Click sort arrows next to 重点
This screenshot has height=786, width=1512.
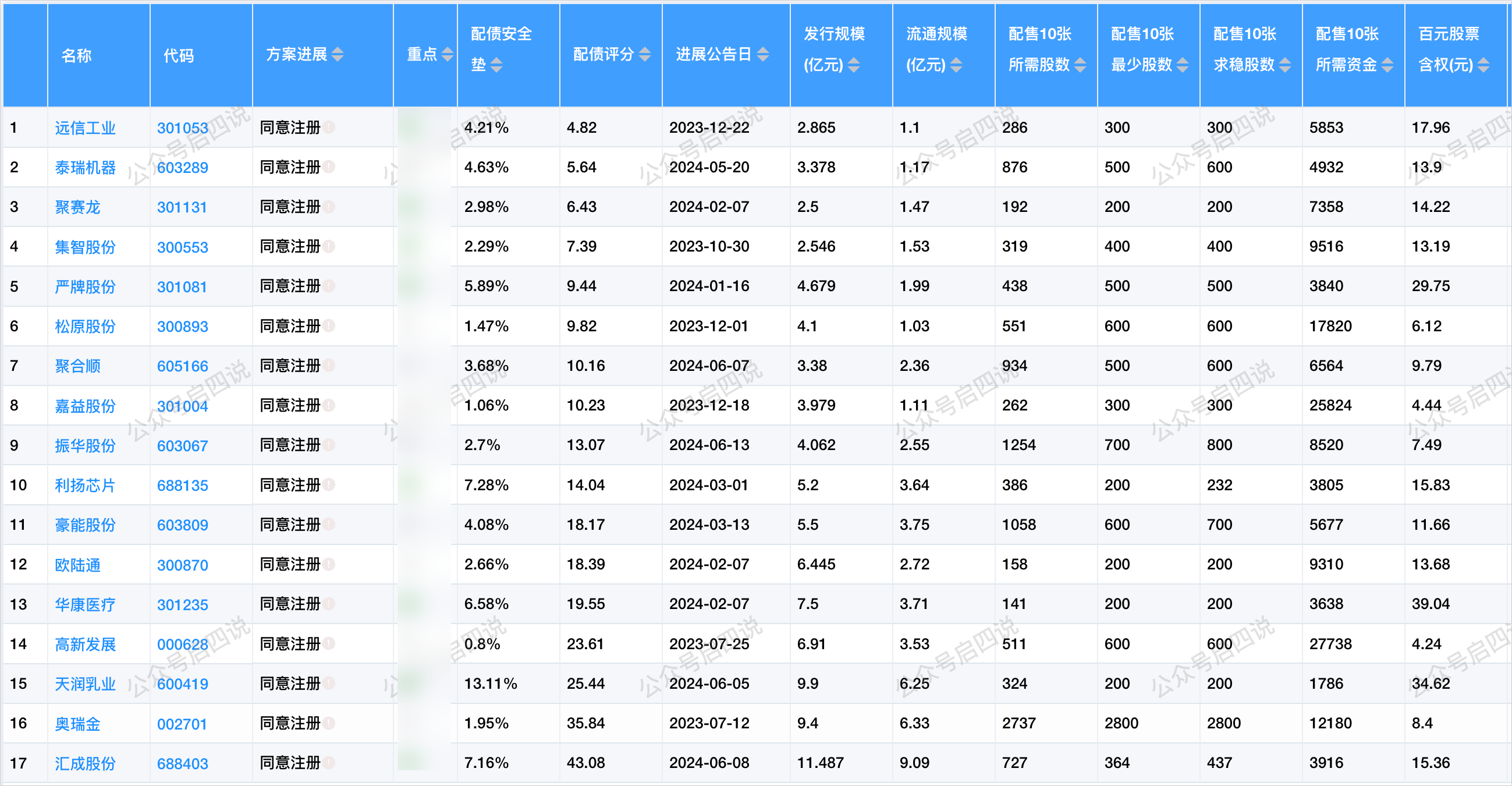tap(448, 55)
